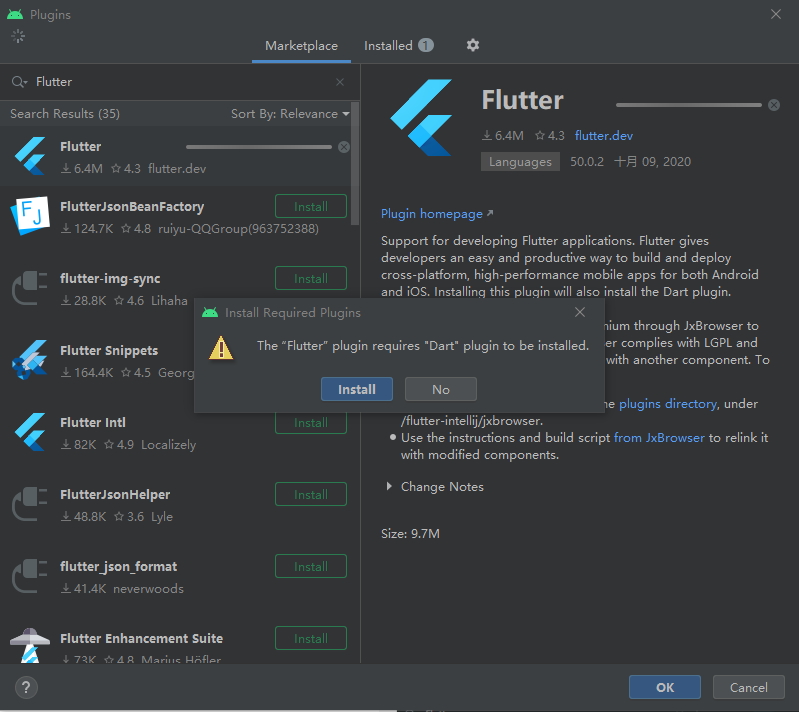The height and width of the screenshot is (712, 799).
Task: Select the flutter-img-sync plugin icon
Action: [30, 288]
